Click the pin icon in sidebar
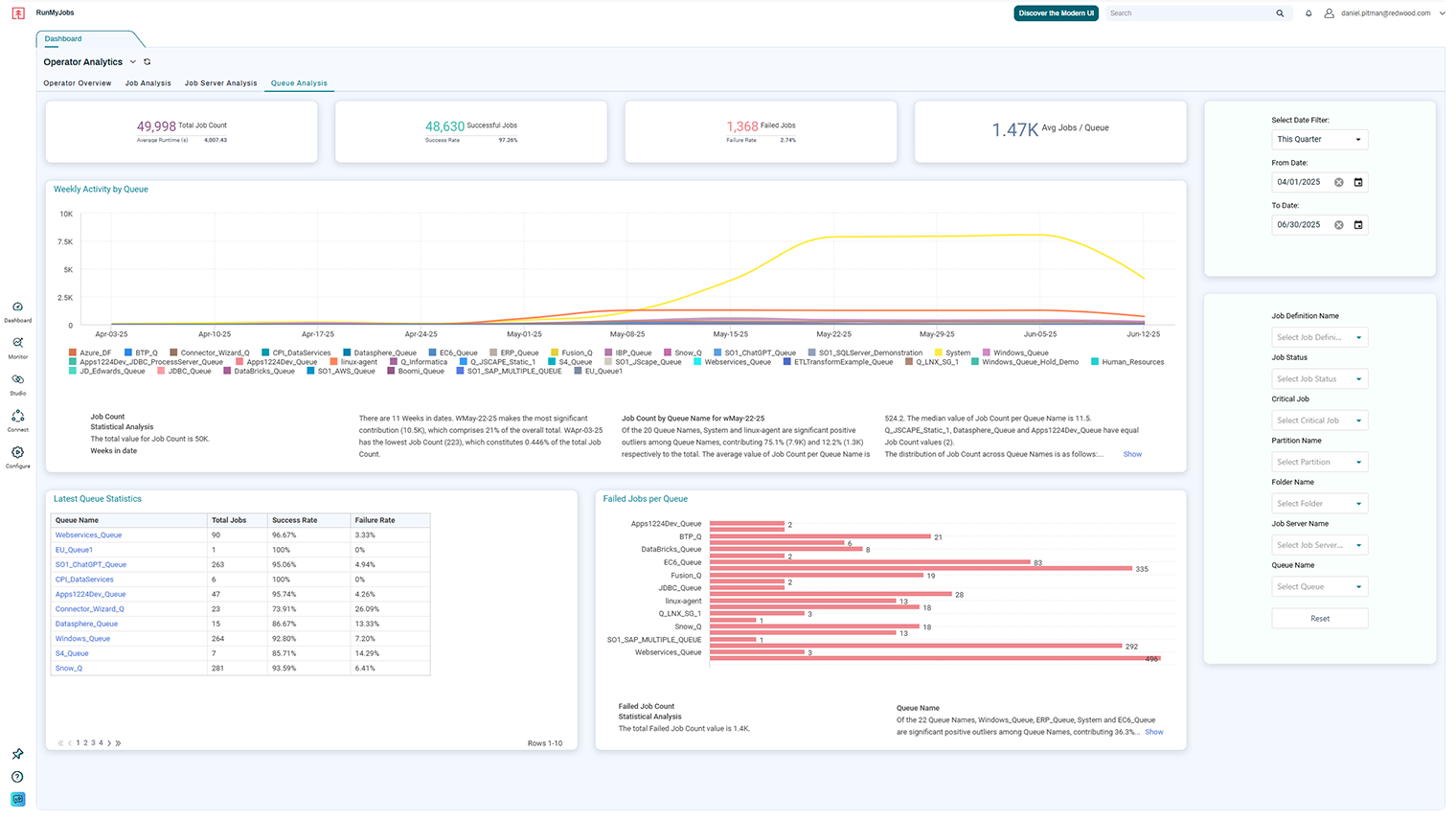The height and width of the screenshot is (819, 1456). (17, 754)
